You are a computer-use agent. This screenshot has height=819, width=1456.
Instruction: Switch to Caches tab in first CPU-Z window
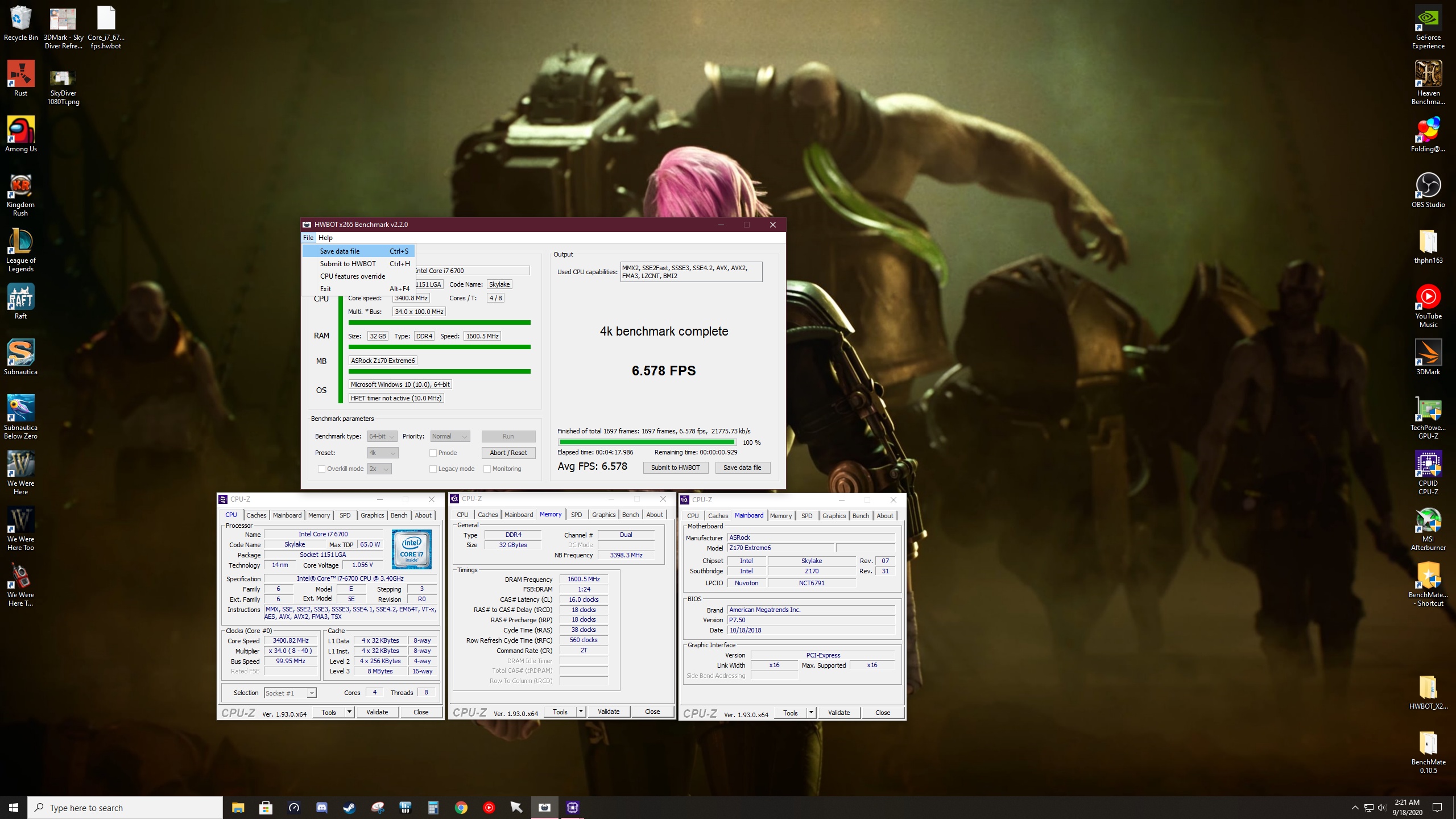point(256,515)
